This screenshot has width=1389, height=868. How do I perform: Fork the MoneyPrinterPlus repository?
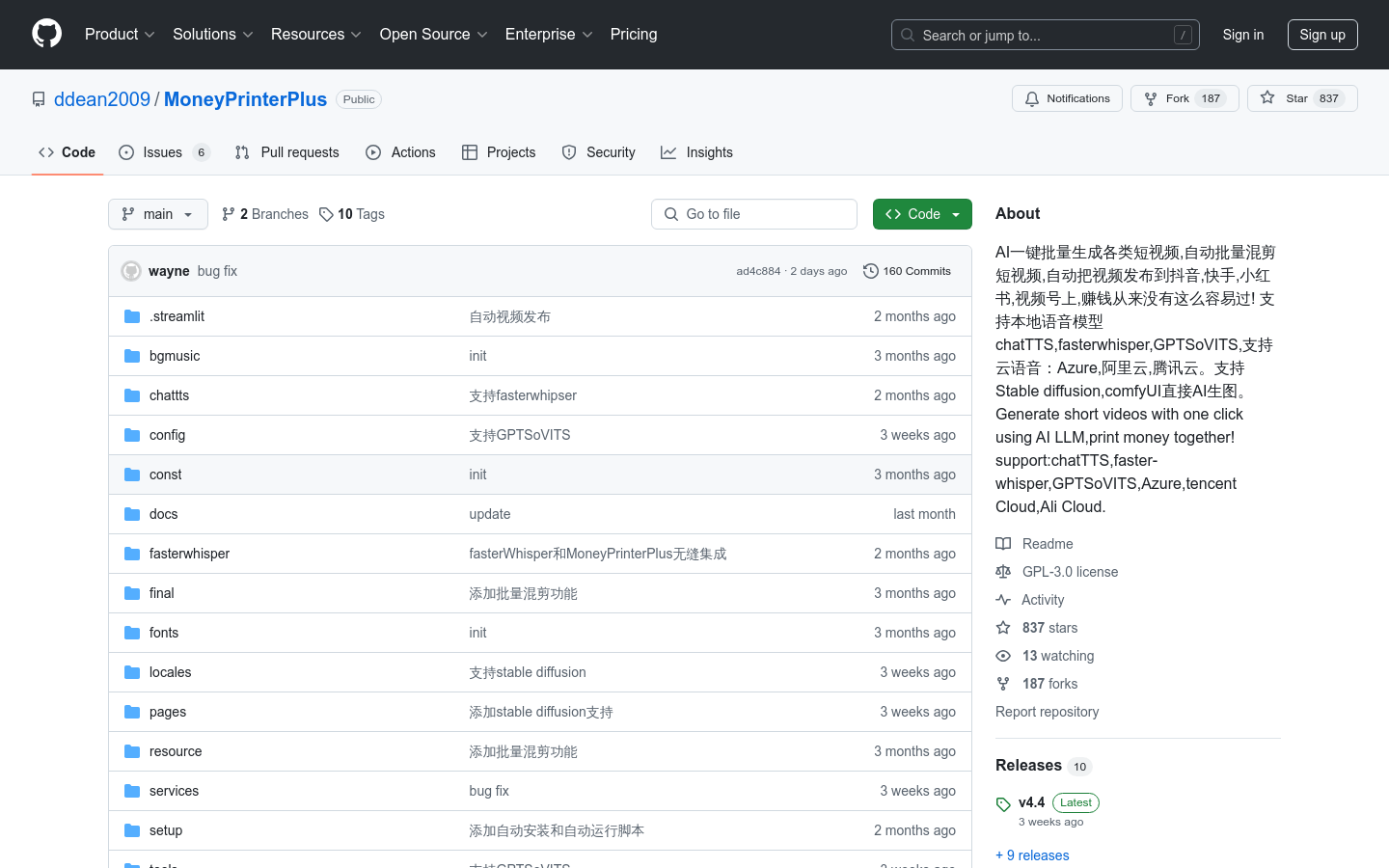(1185, 98)
